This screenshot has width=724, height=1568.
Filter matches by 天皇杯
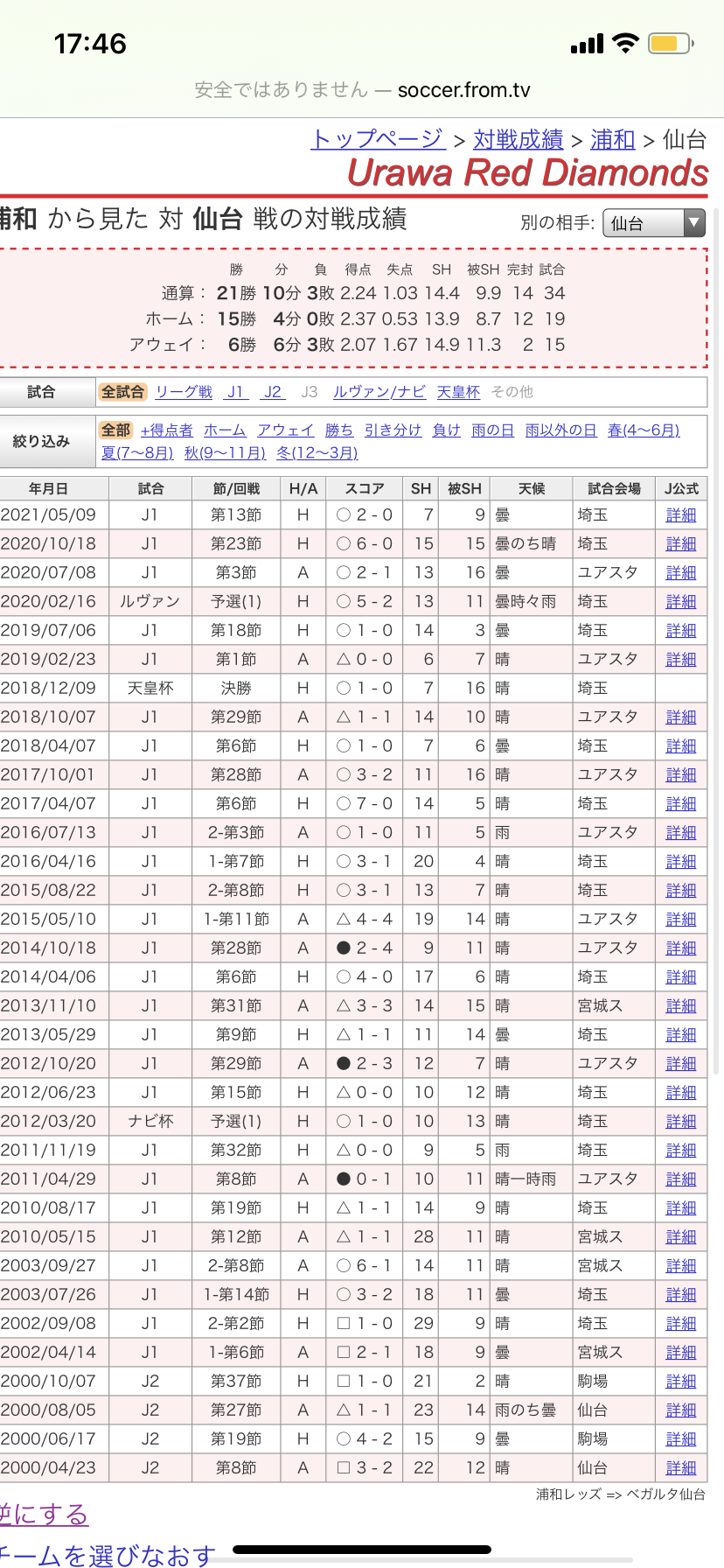click(458, 392)
